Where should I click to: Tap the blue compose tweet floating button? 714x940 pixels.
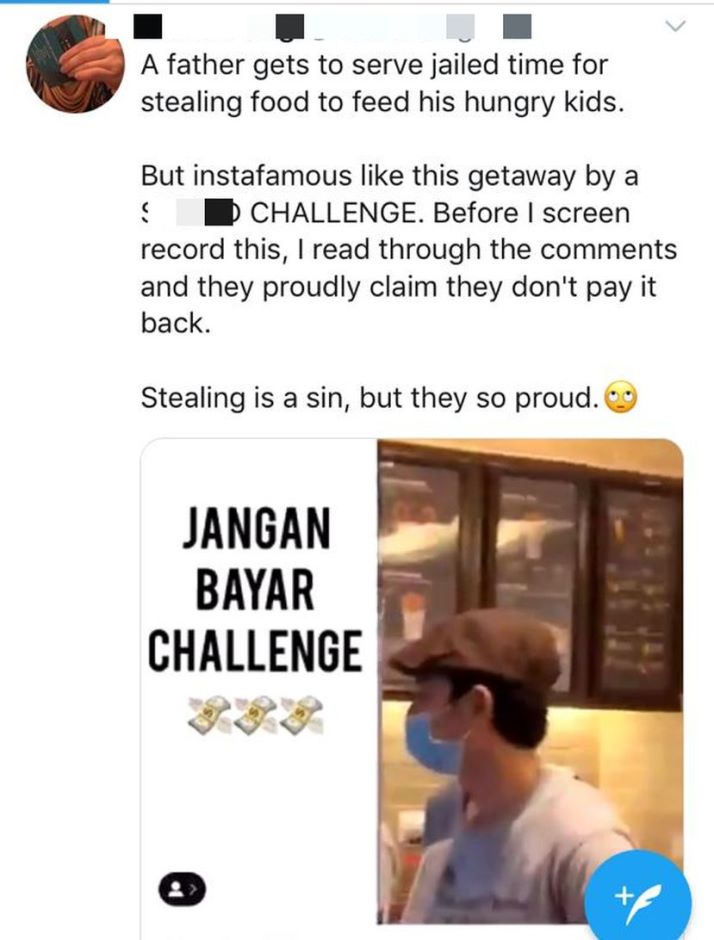638,897
